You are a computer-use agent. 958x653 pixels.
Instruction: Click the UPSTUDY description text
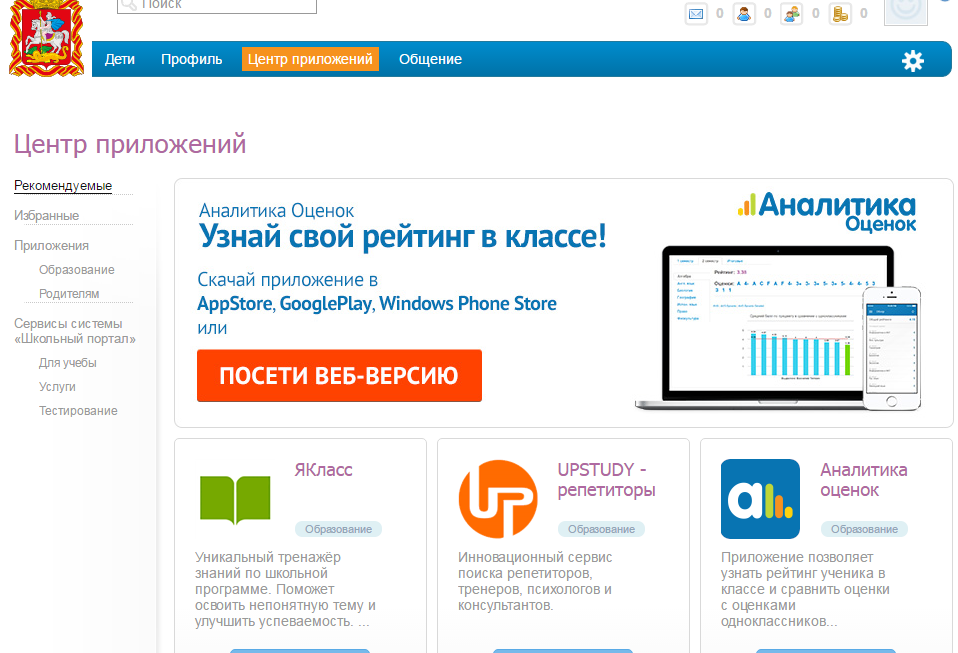click(535, 582)
